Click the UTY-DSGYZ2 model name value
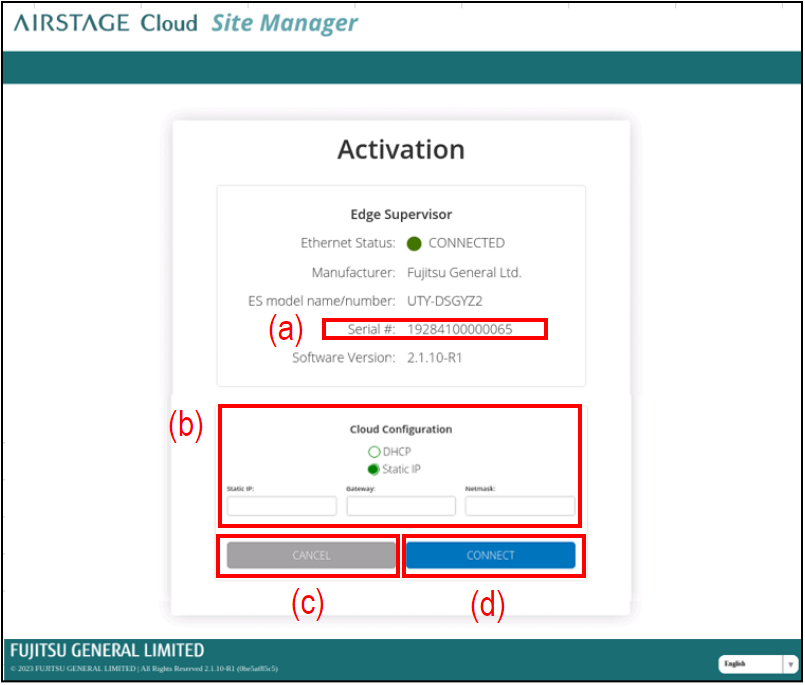Image resolution: width=805 pixels, height=685 pixels. [445, 300]
